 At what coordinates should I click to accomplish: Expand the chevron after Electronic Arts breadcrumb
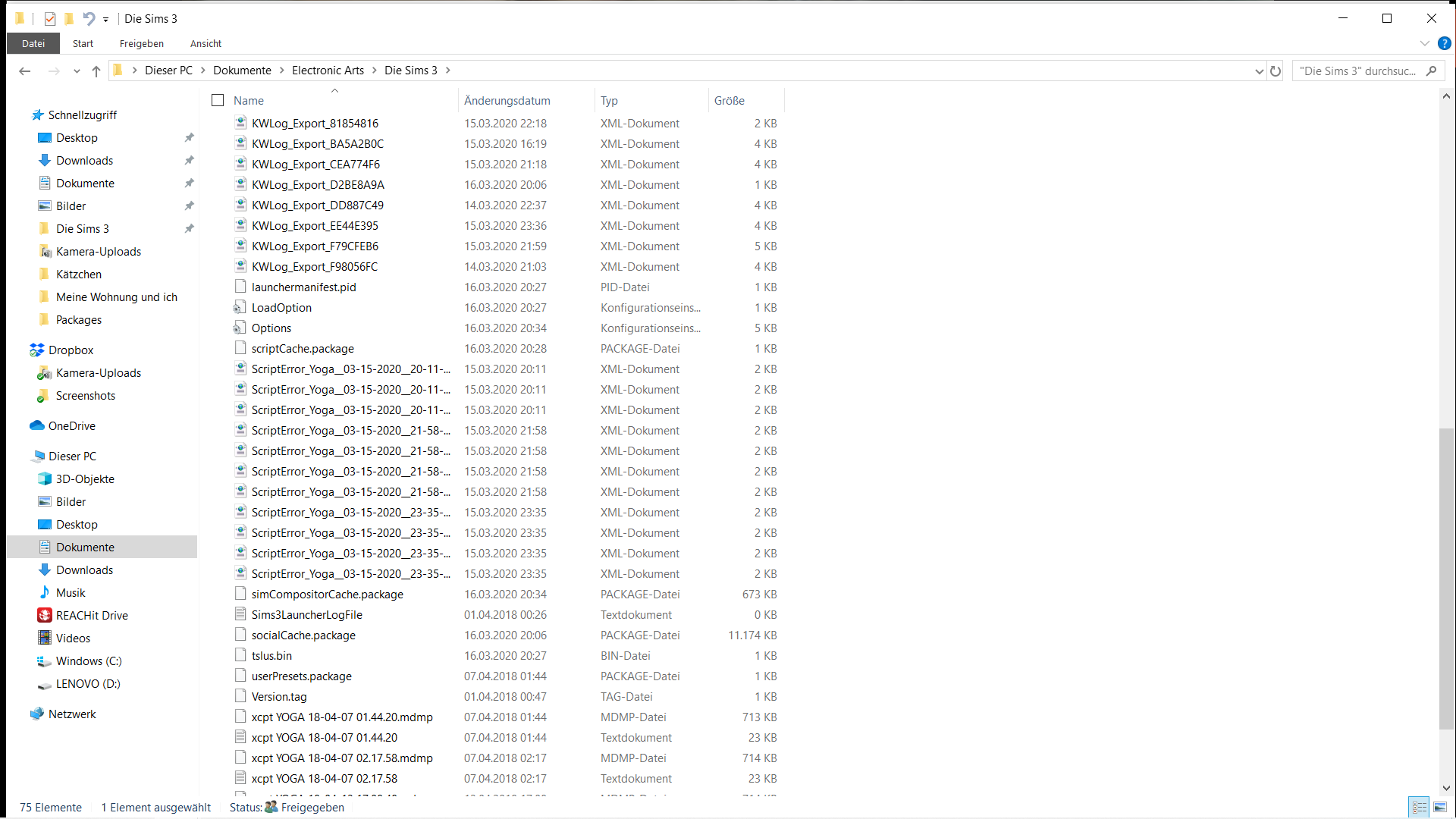click(x=374, y=71)
